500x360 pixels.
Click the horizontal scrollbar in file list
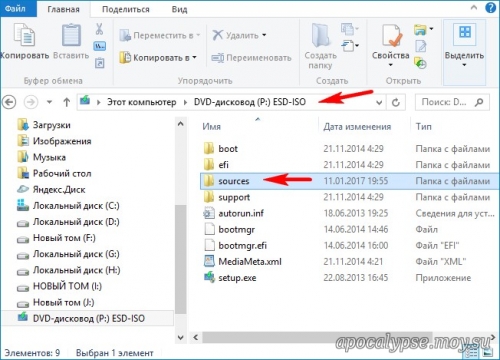tap(318, 337)
